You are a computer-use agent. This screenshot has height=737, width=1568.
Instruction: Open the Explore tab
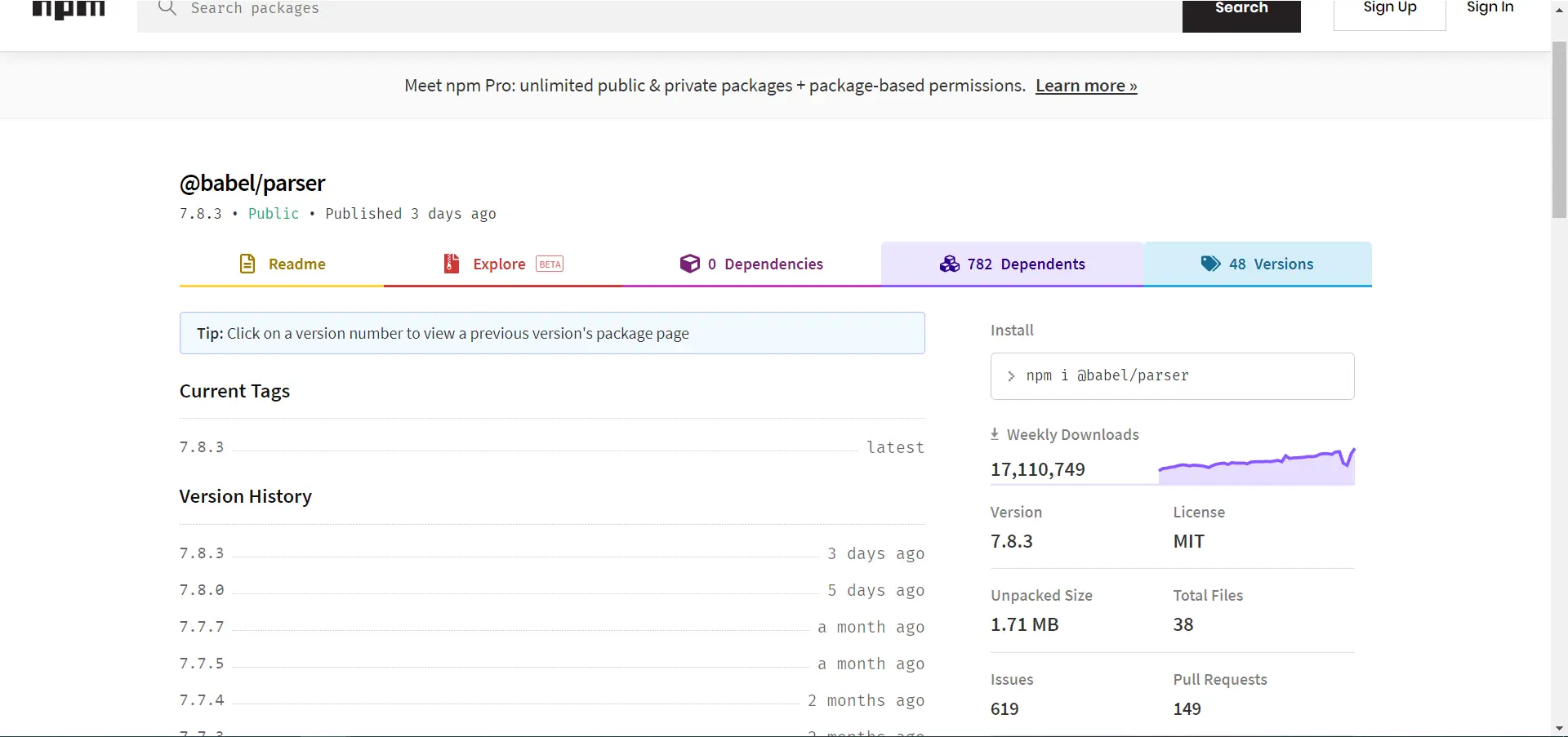(503, 264)
